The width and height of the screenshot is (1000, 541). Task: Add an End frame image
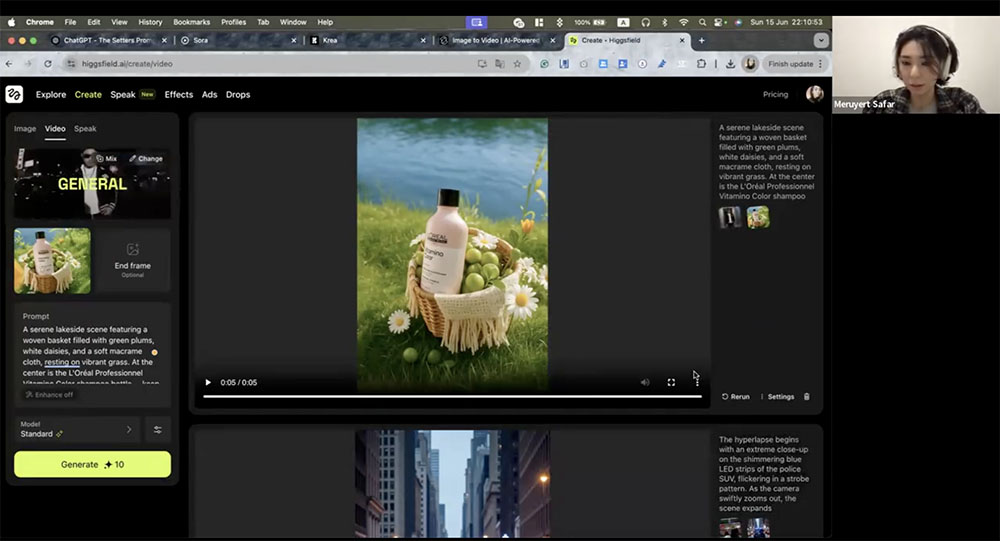[x=132, y=260]
